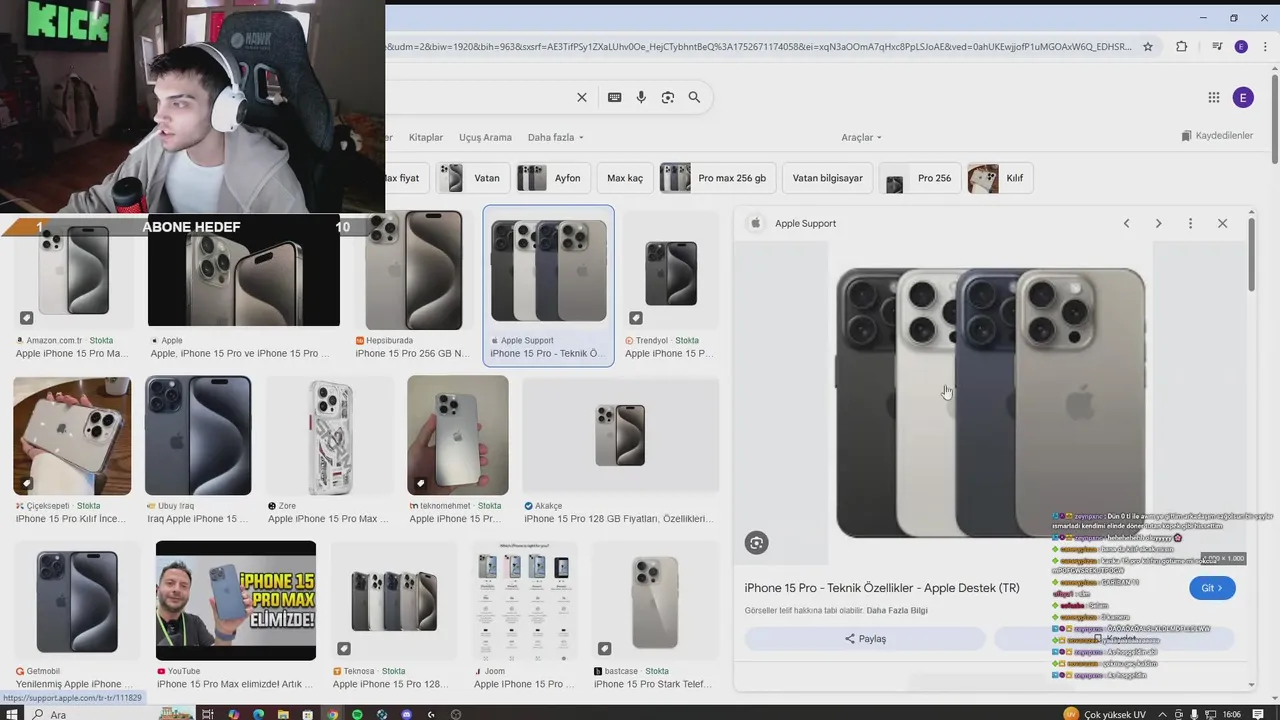Image resolution: width=1280 pixels, height=720 pixels.
Task: Open the Zore case result image
Action: point(329,436)
